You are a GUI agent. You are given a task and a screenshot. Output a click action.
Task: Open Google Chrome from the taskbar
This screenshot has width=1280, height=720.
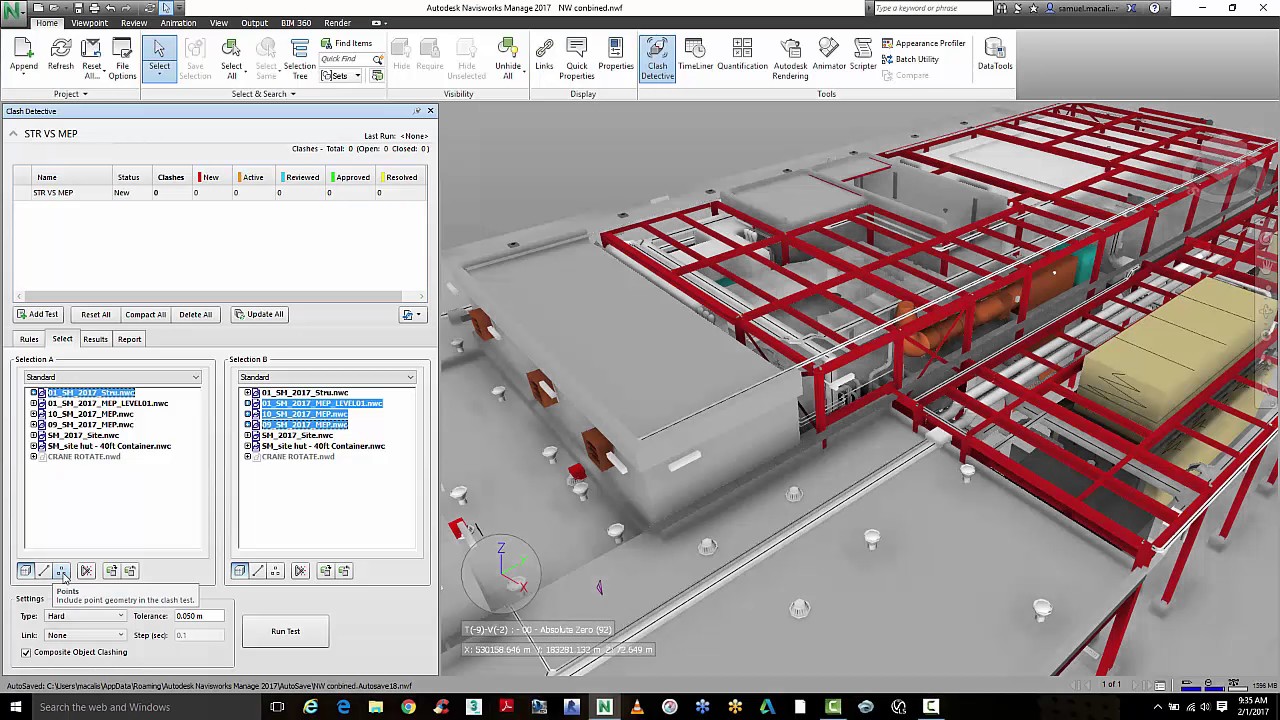pyautogui.click(x=408, y=707)
